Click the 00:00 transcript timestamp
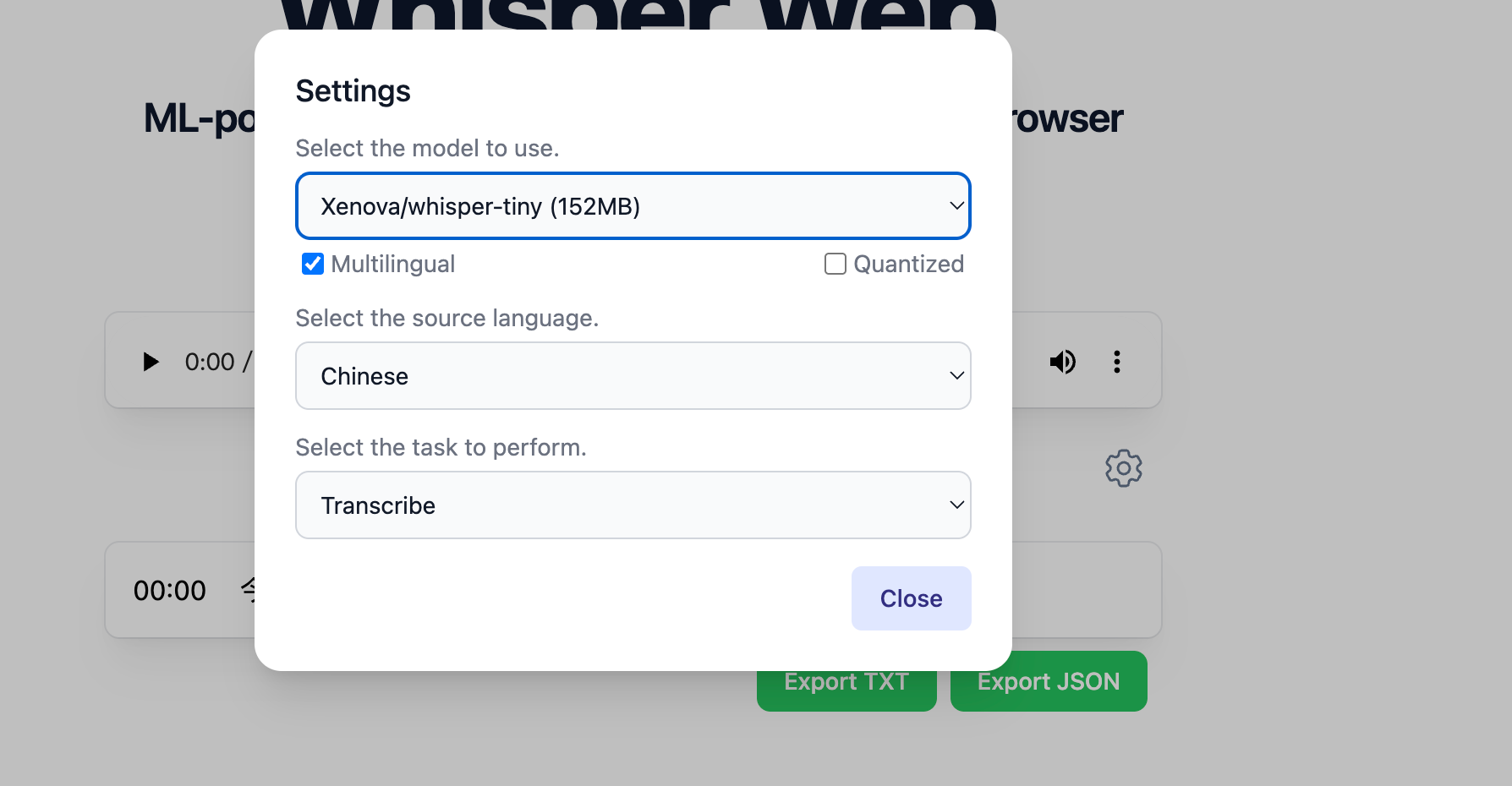This screenshot has width=1512, height=786. point(170,591)
